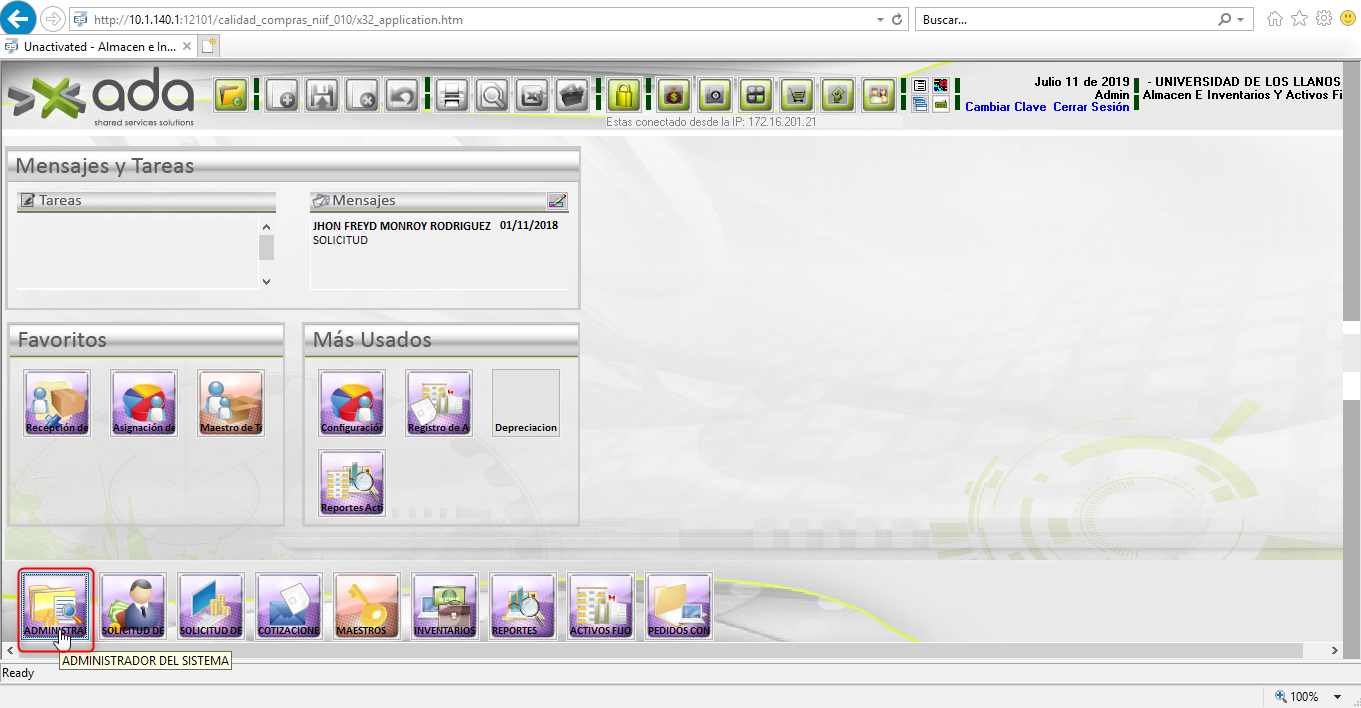Click the small list document icon near Cambiar Clave
The width and height of the screenshot is (1361, 708).
click(x=921, y=86)
